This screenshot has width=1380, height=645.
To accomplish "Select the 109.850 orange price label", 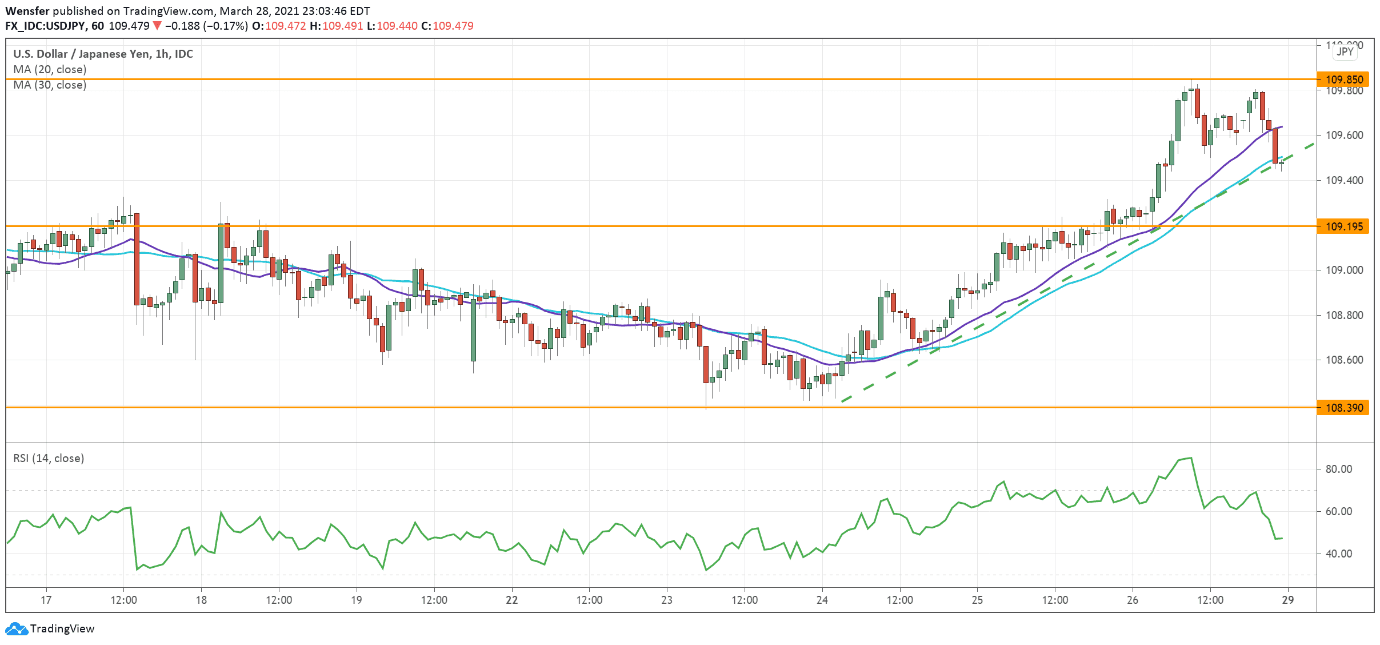I will [x=1345, y=79].
